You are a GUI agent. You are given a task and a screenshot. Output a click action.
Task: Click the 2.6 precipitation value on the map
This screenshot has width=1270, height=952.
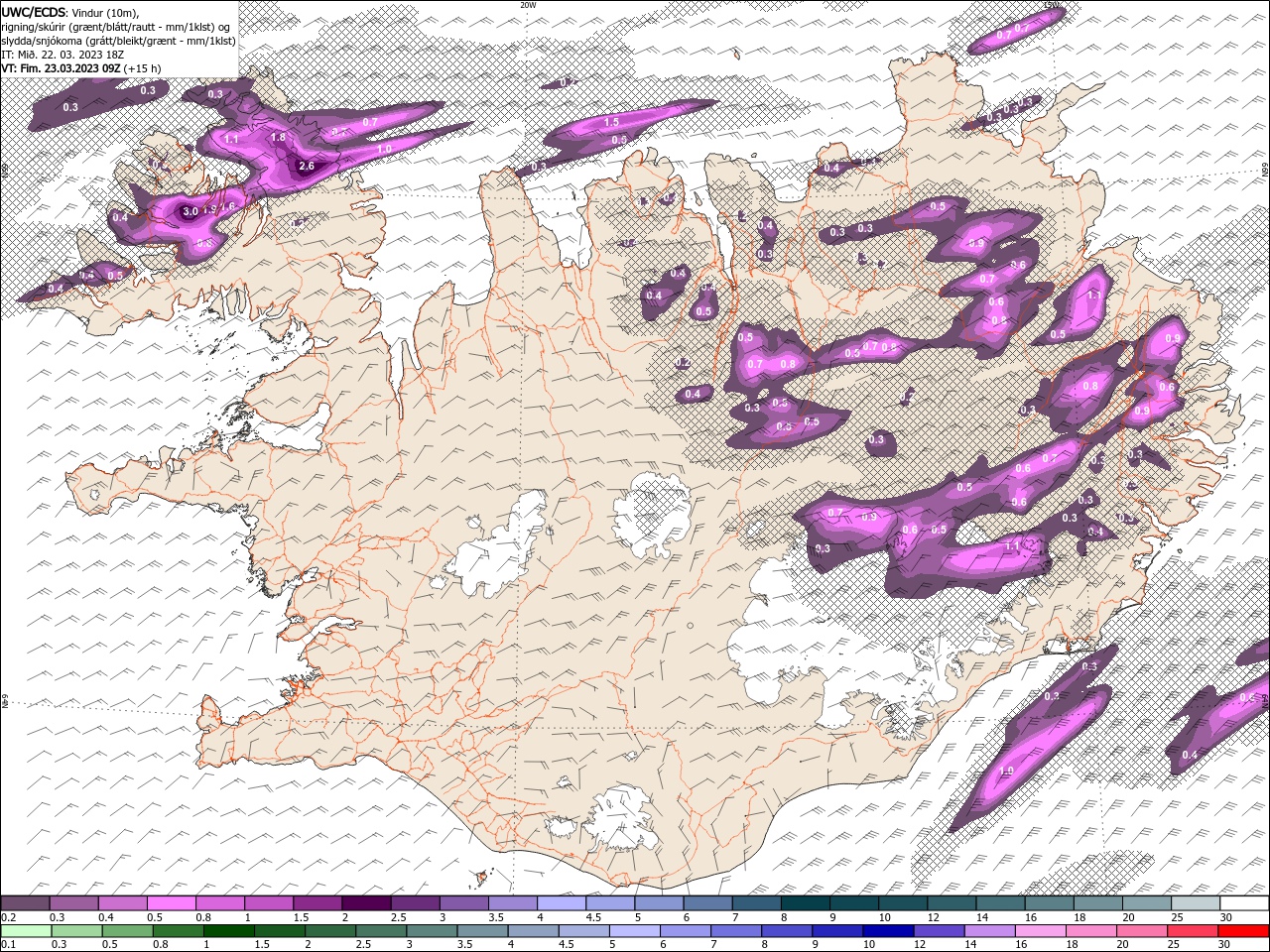307,167
